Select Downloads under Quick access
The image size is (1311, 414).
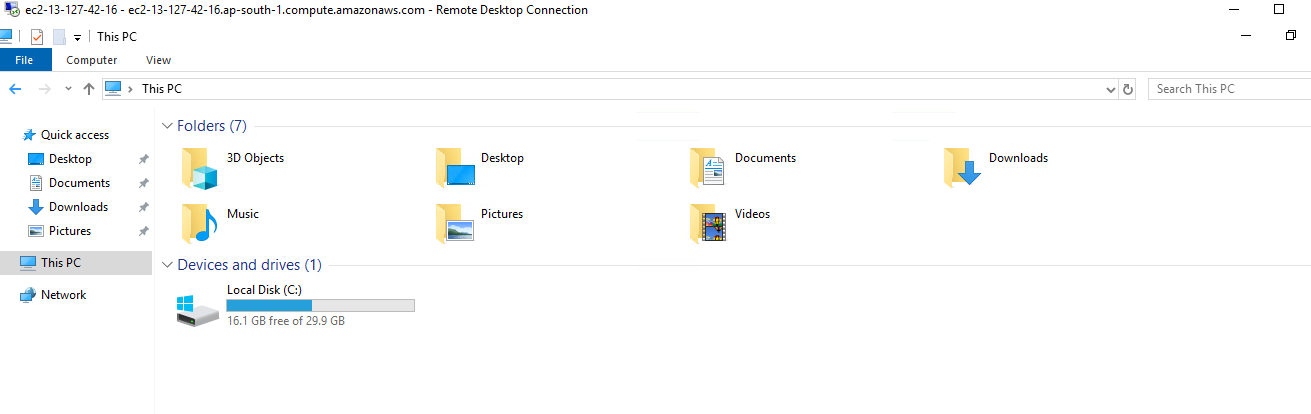[x=78, y=207]
